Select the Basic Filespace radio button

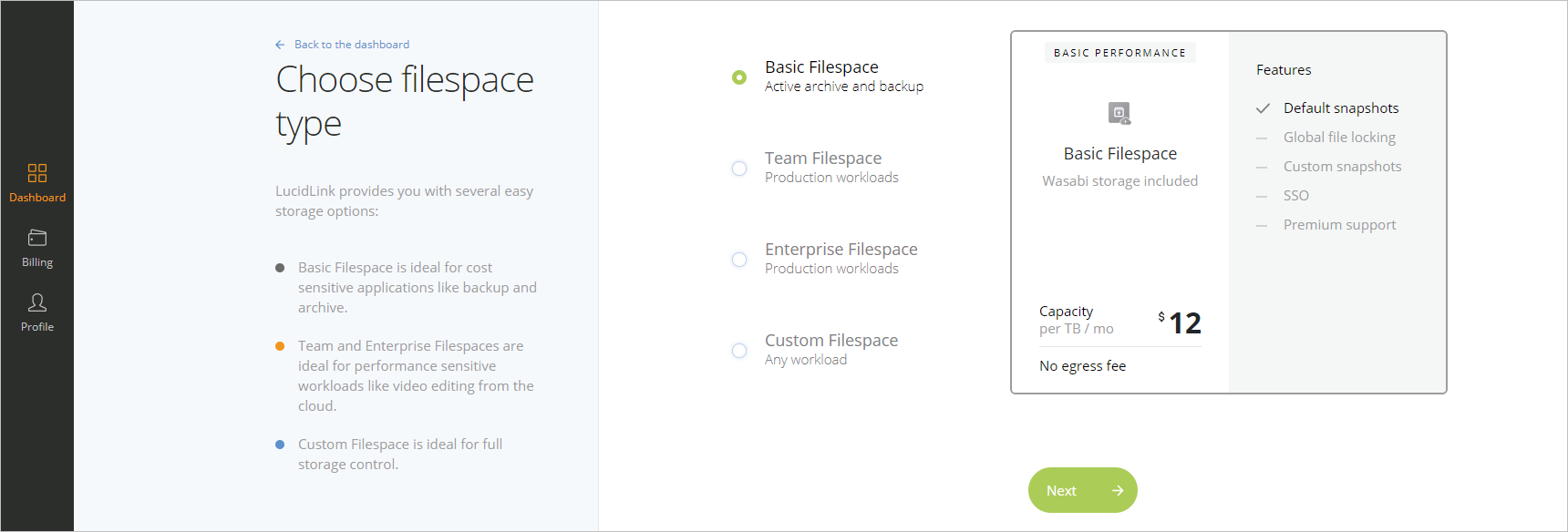[739, 77]
